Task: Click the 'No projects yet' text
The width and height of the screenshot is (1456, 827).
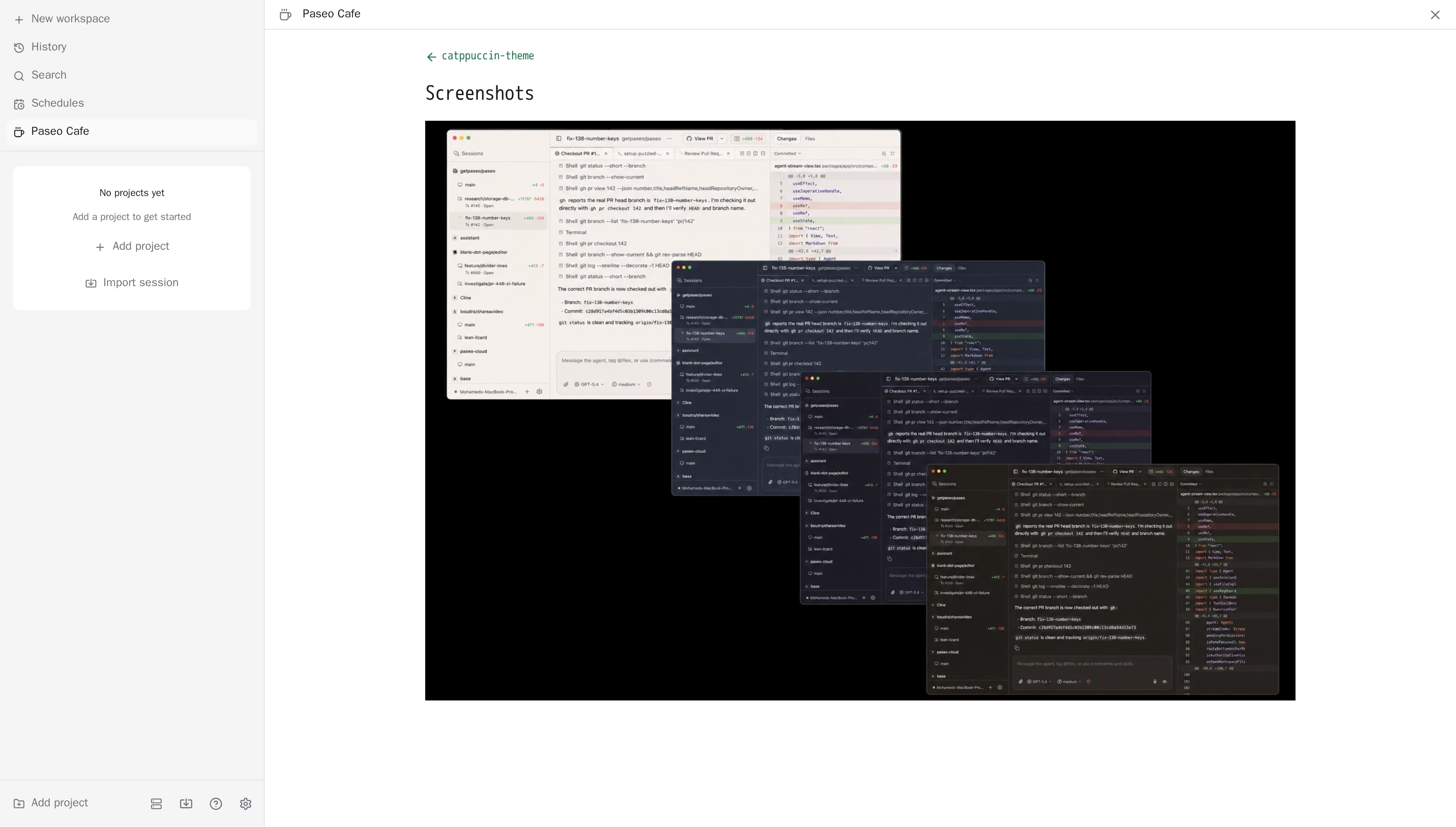Action: 132,193
